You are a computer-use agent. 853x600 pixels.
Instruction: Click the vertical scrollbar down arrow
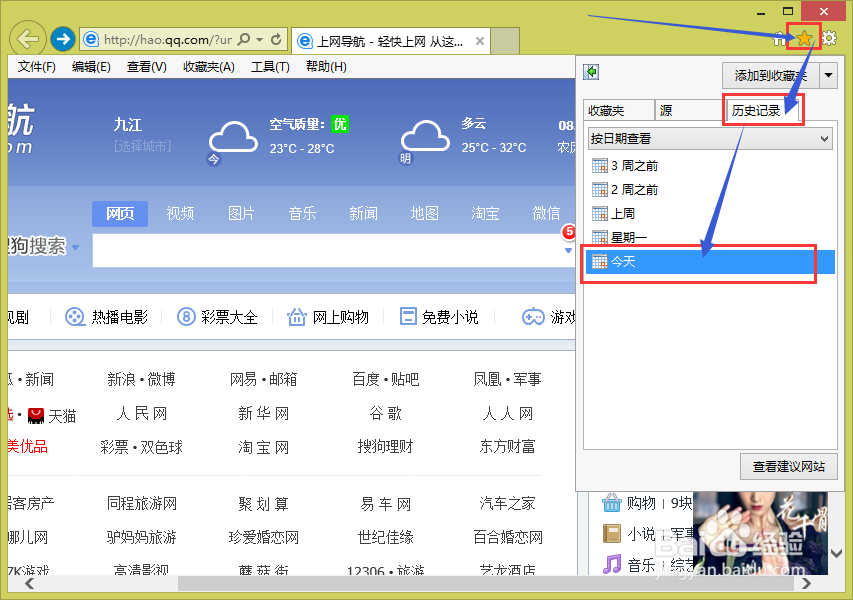click(837, 554)
